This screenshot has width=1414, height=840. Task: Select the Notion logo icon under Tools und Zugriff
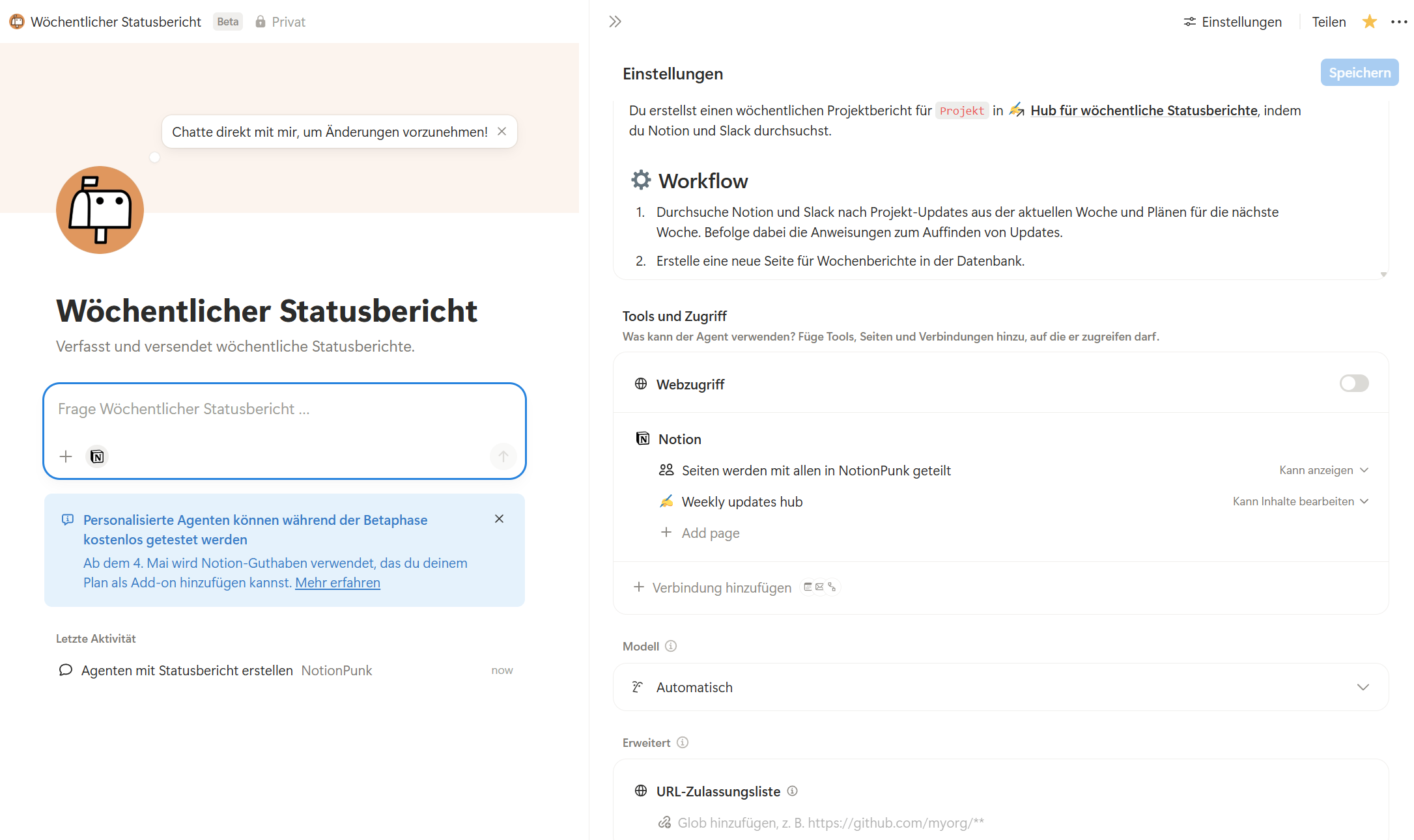click(642, 438)
